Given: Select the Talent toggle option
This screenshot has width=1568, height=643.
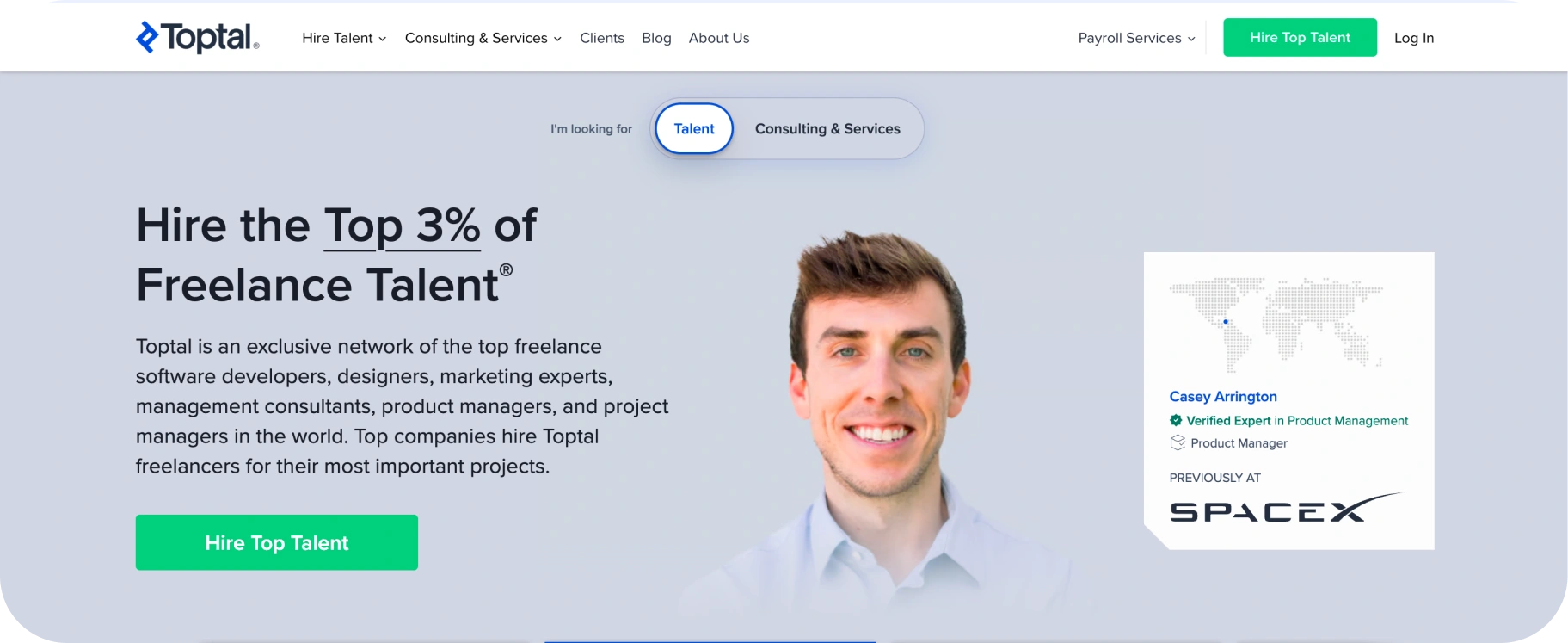Looking at the screenshot, I should click(x=694, y=128).
